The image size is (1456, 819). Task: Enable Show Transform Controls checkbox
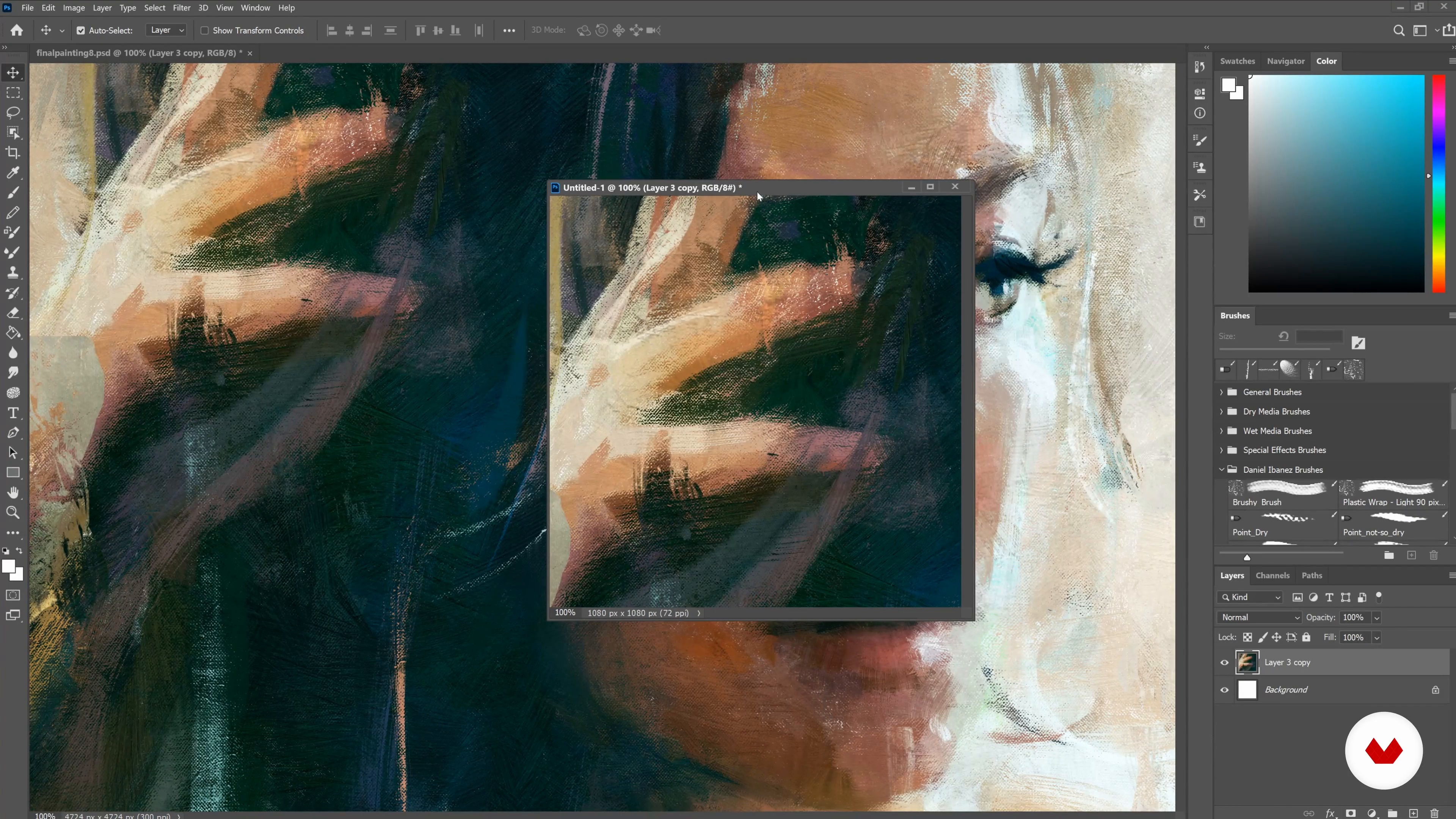205,30
